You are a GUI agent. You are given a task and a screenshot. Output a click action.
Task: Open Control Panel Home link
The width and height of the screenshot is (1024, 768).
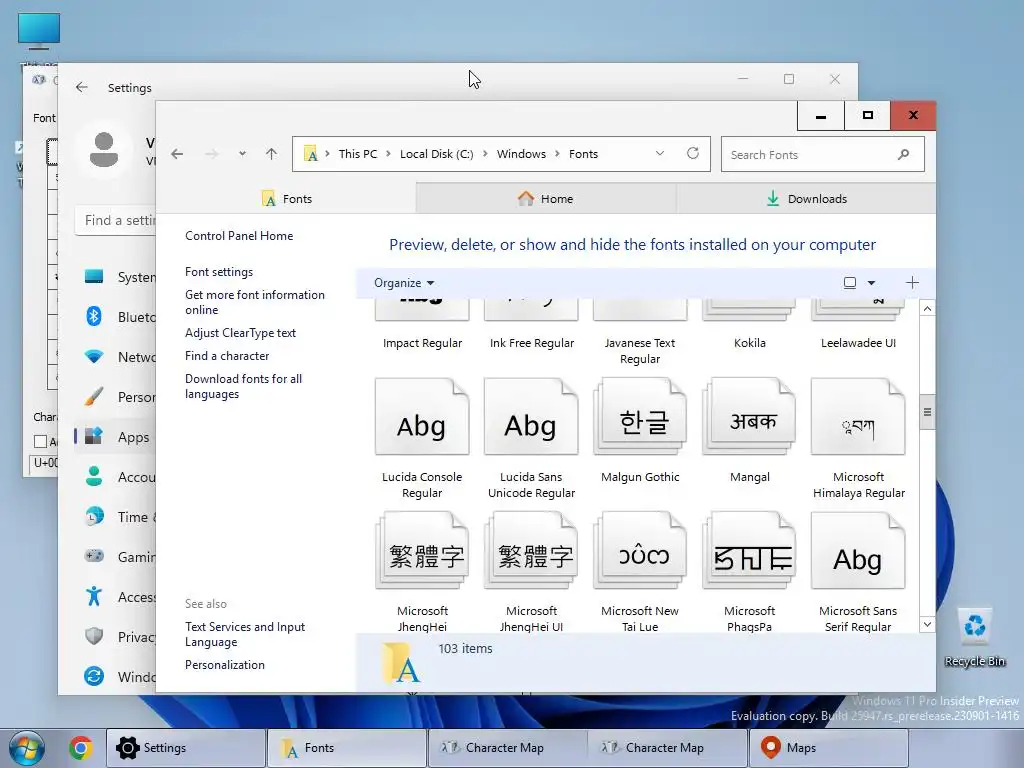[239, 236]
